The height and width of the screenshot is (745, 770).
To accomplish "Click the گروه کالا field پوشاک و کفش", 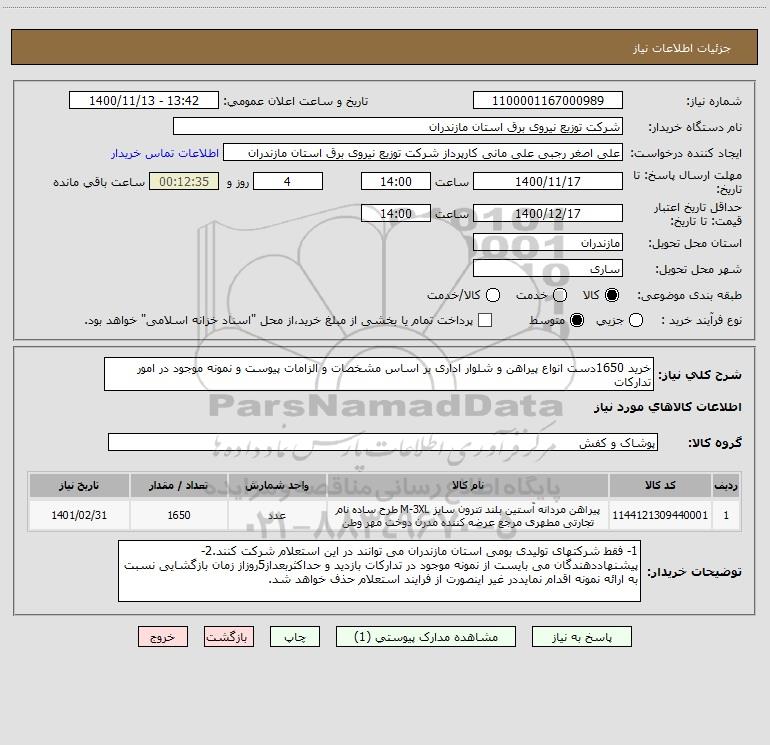I will [383, 442].
